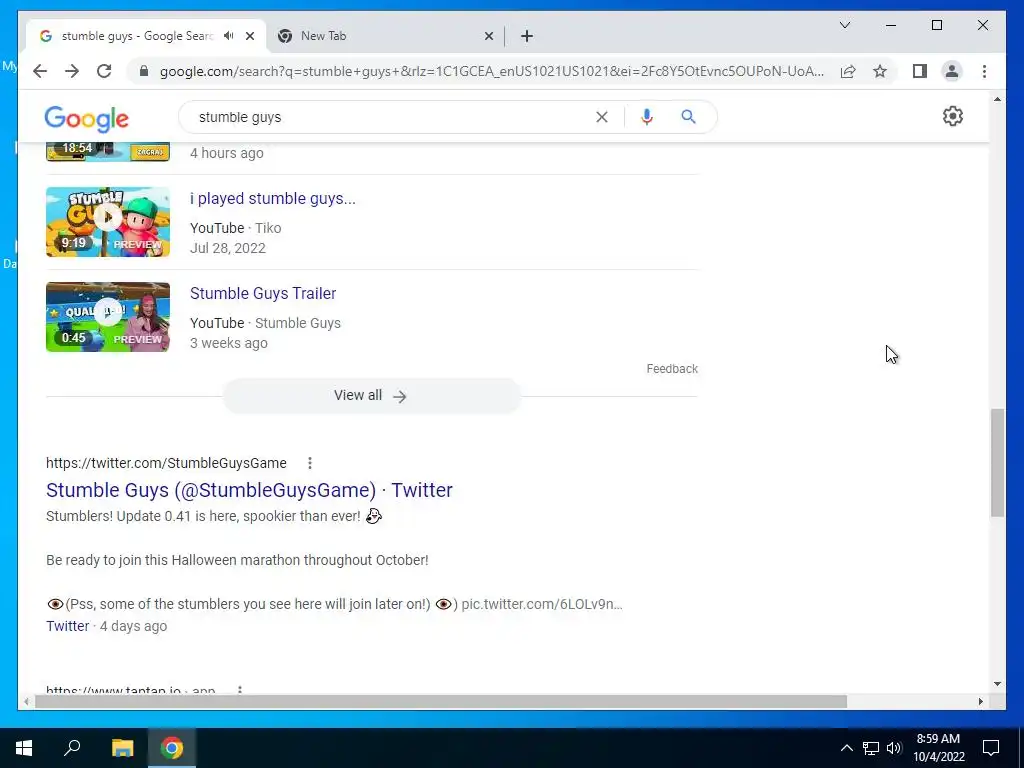
Task: Open the Stumble Guys Trailer link
Action: pyautogui.click(x=263, y=293)
